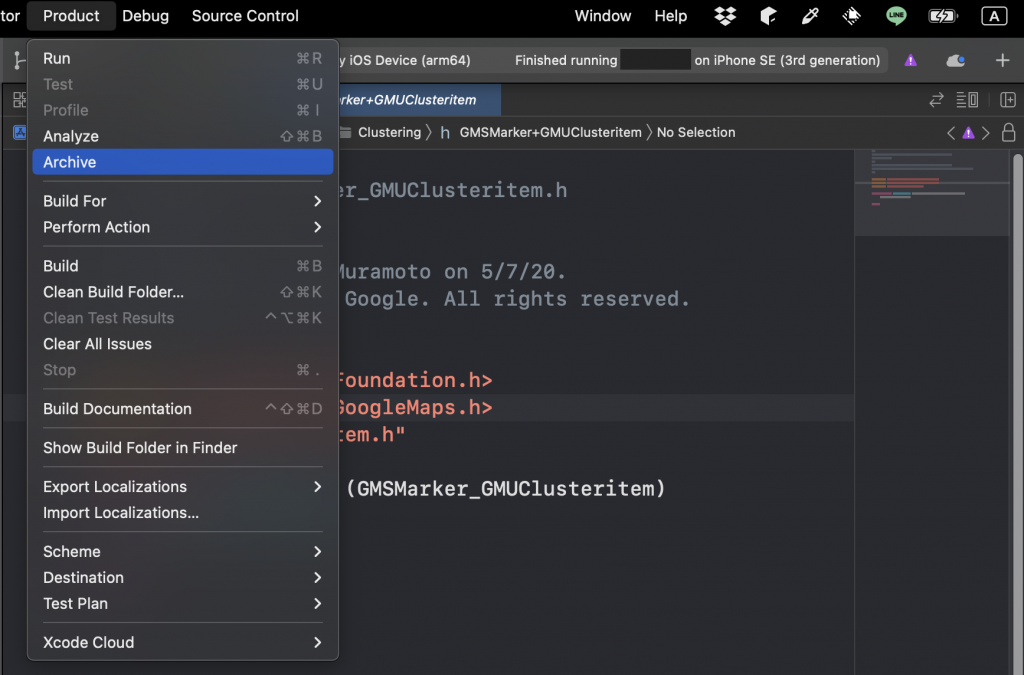Screen dimensions: 1024x675
Task: Click the code minimap on the right
Action: point(930,190)
